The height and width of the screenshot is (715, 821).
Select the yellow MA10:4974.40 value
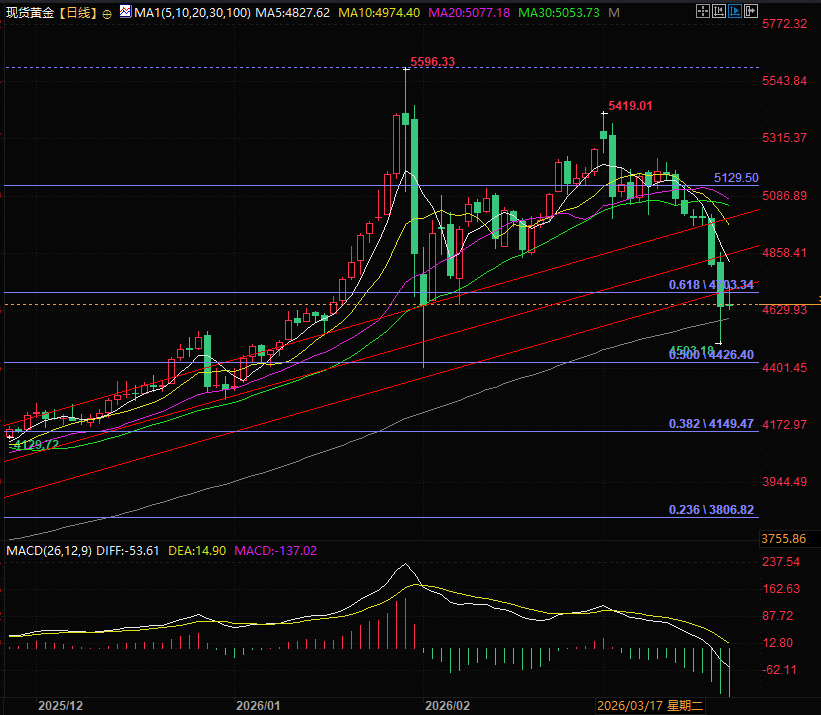coord(379,13)
